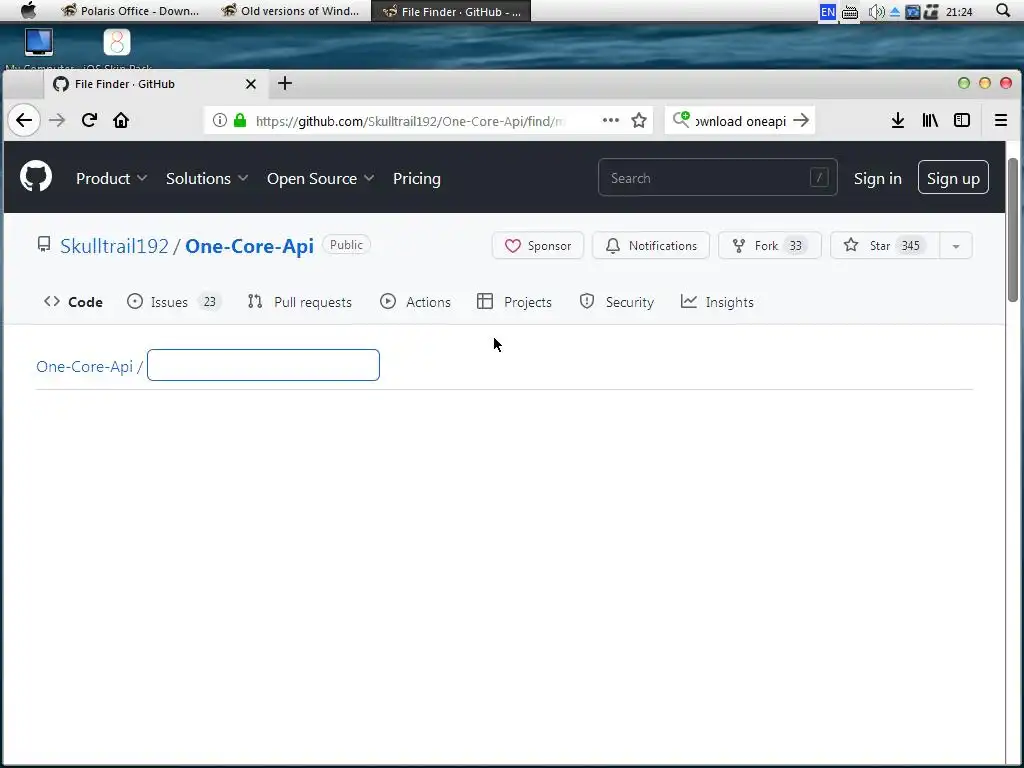Open the browser library icon

point(930,120)
